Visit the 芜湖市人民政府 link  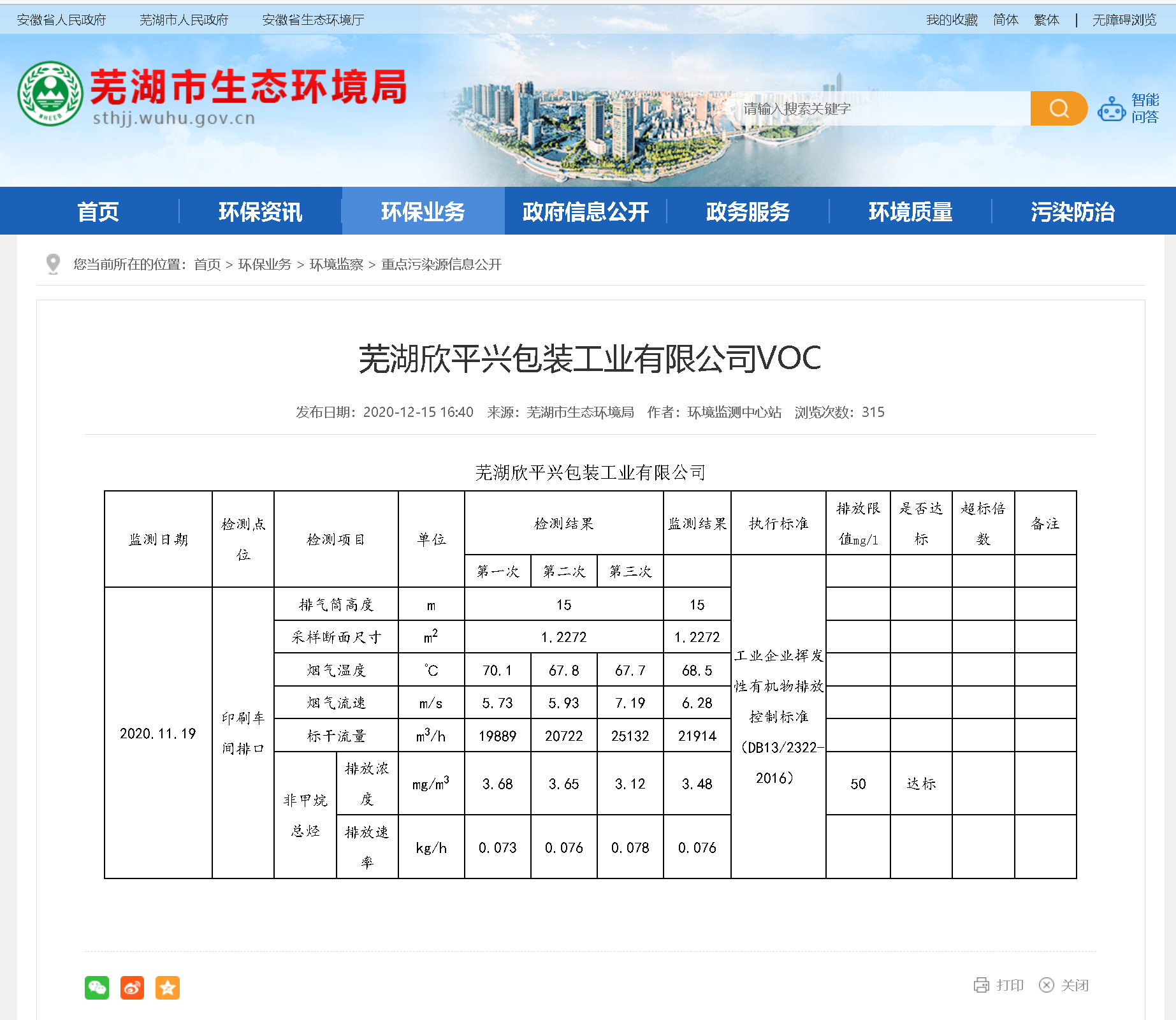[x=184, y=20]
